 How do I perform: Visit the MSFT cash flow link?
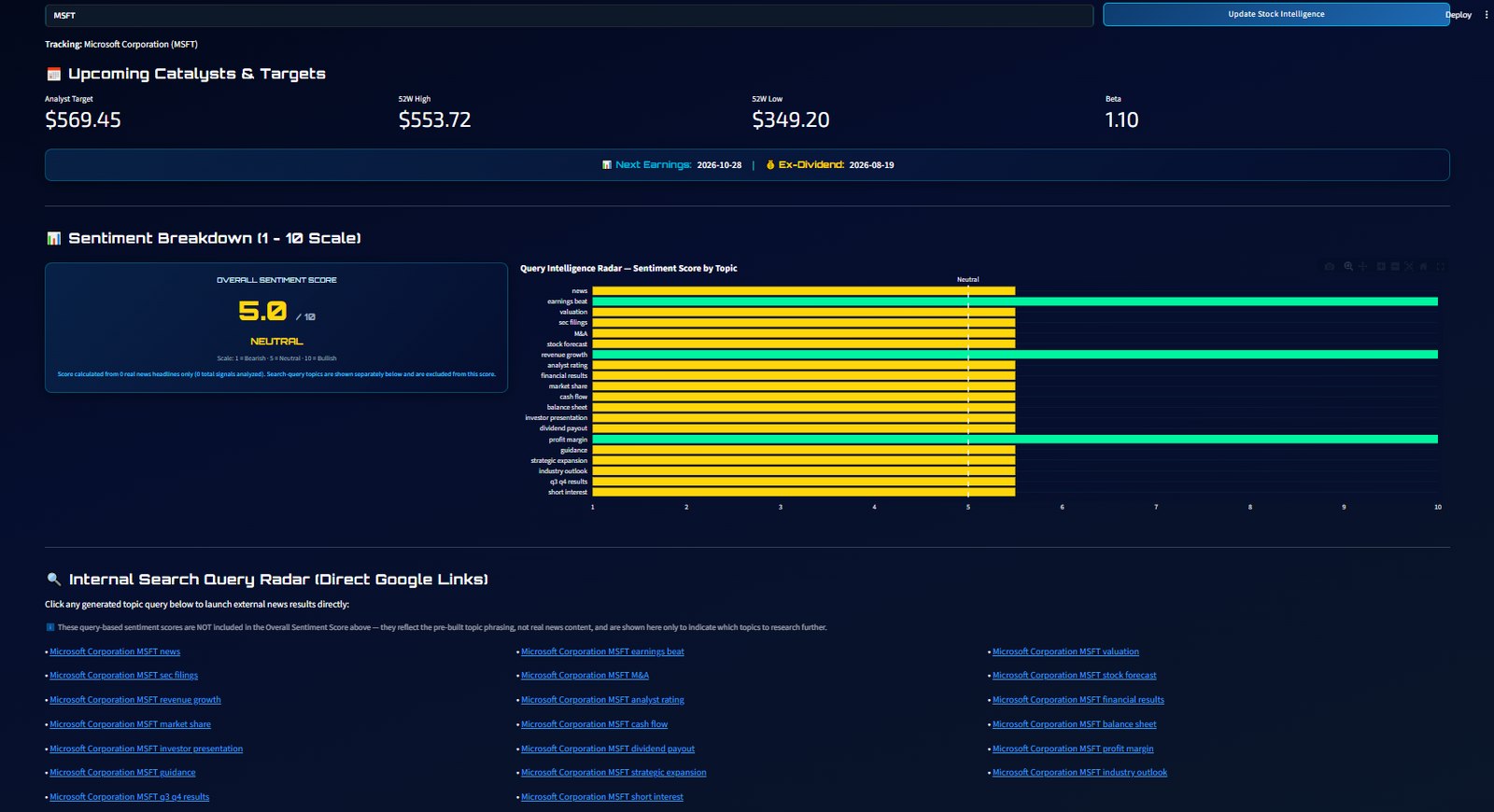594,724
